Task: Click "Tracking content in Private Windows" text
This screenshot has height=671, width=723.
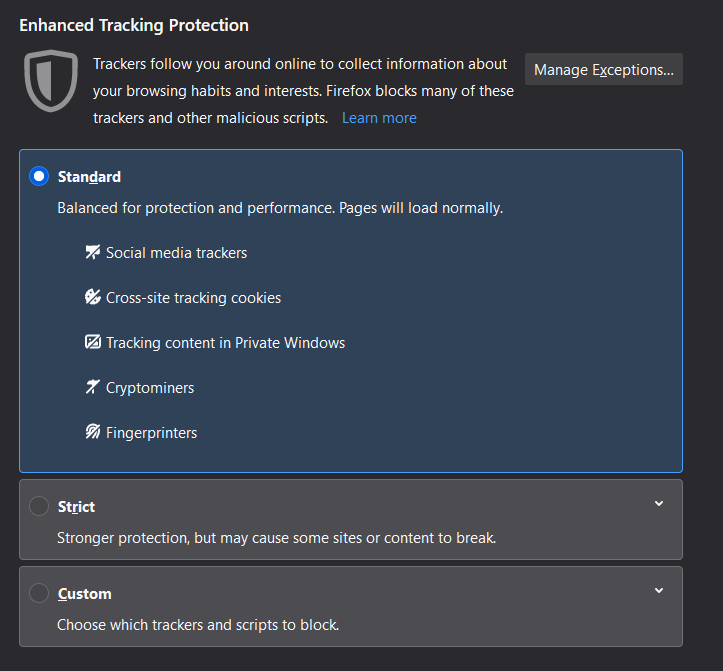Action: tap(225, 343)
